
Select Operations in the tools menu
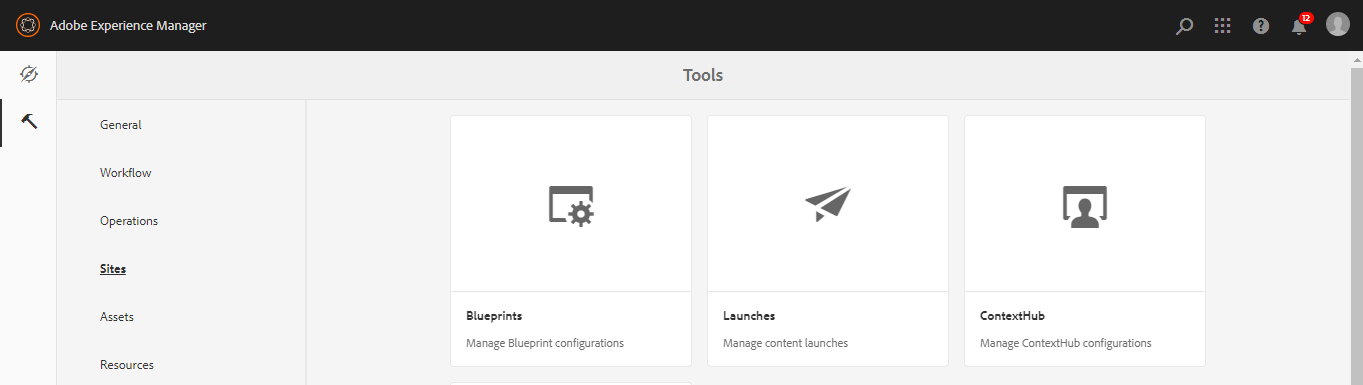(x=129, y=221)
